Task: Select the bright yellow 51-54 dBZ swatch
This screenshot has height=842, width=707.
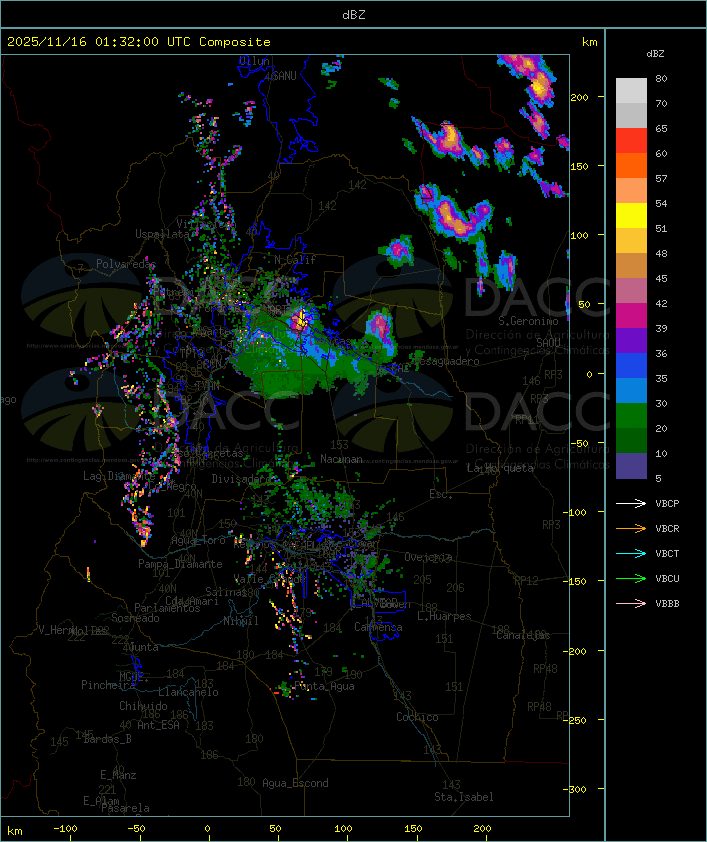Action: pos(631,216)
